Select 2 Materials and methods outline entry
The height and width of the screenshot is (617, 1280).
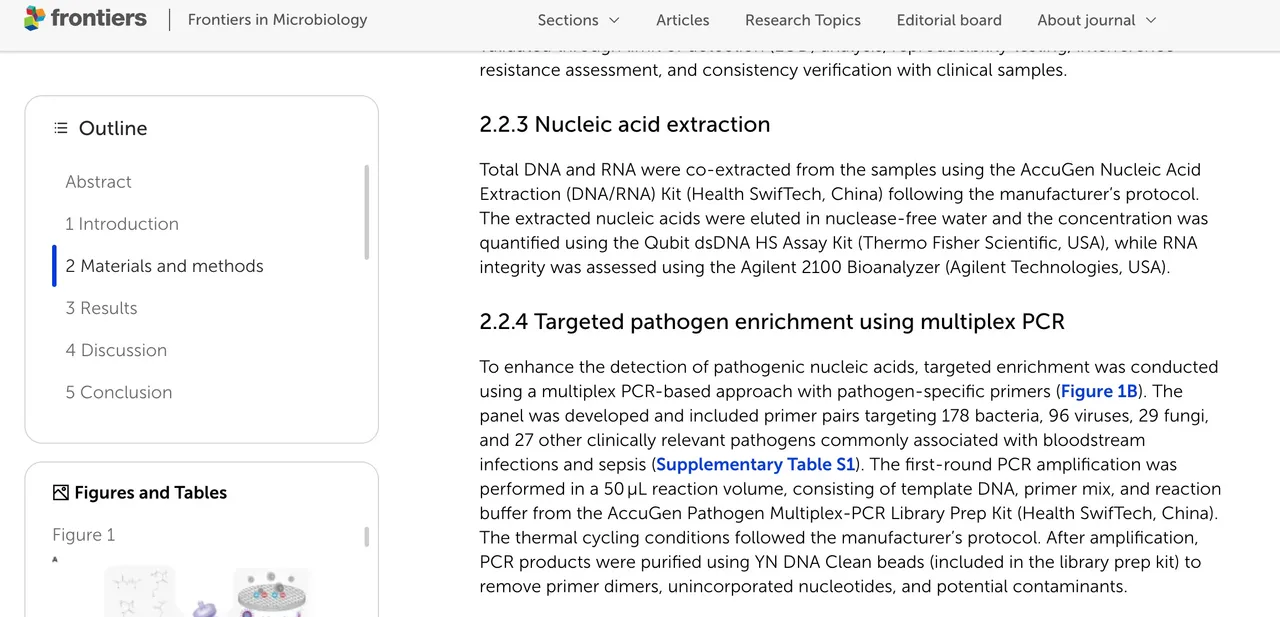[164, 266]
